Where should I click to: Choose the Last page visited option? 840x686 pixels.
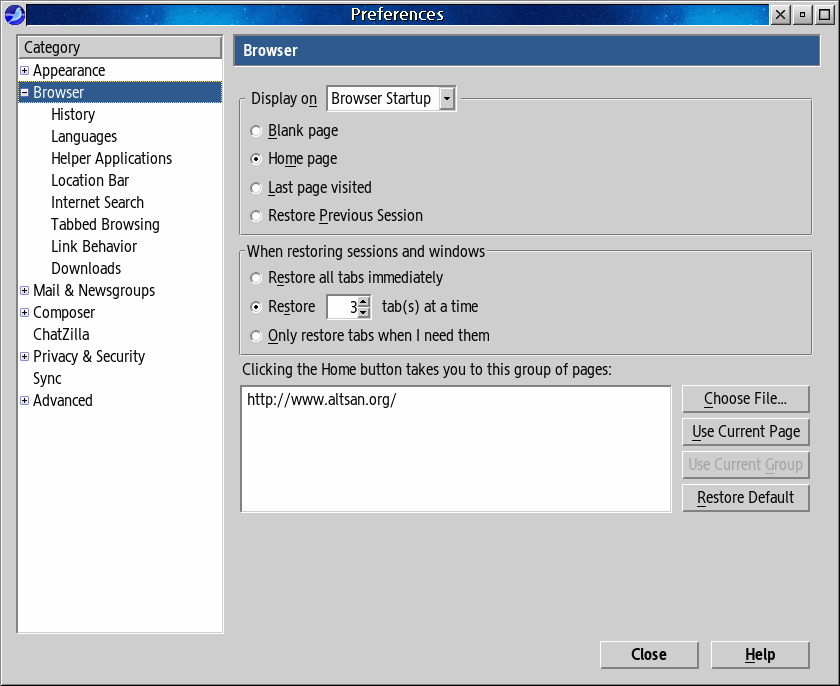point(257,188)
